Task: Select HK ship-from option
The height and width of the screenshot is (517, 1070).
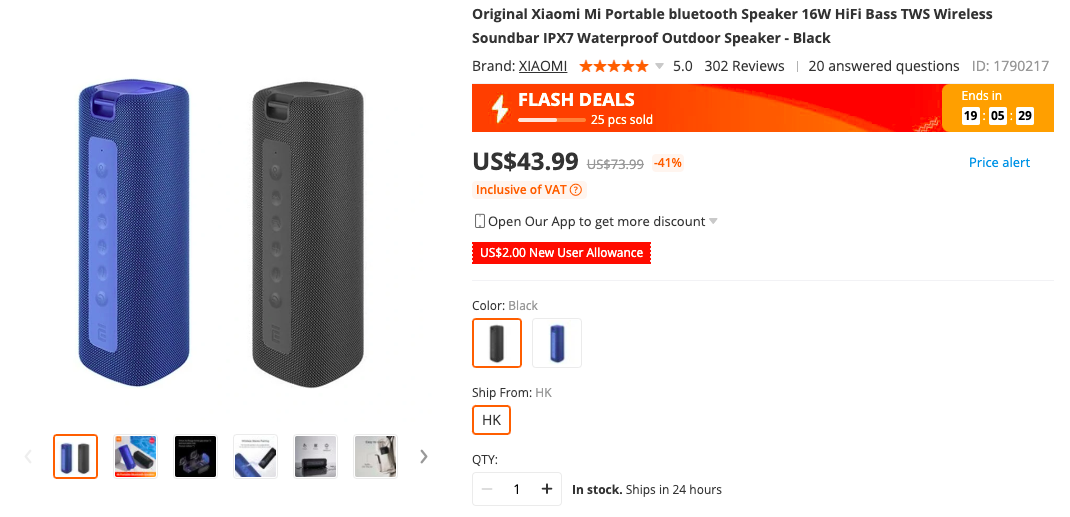Action: coord(491,420)
